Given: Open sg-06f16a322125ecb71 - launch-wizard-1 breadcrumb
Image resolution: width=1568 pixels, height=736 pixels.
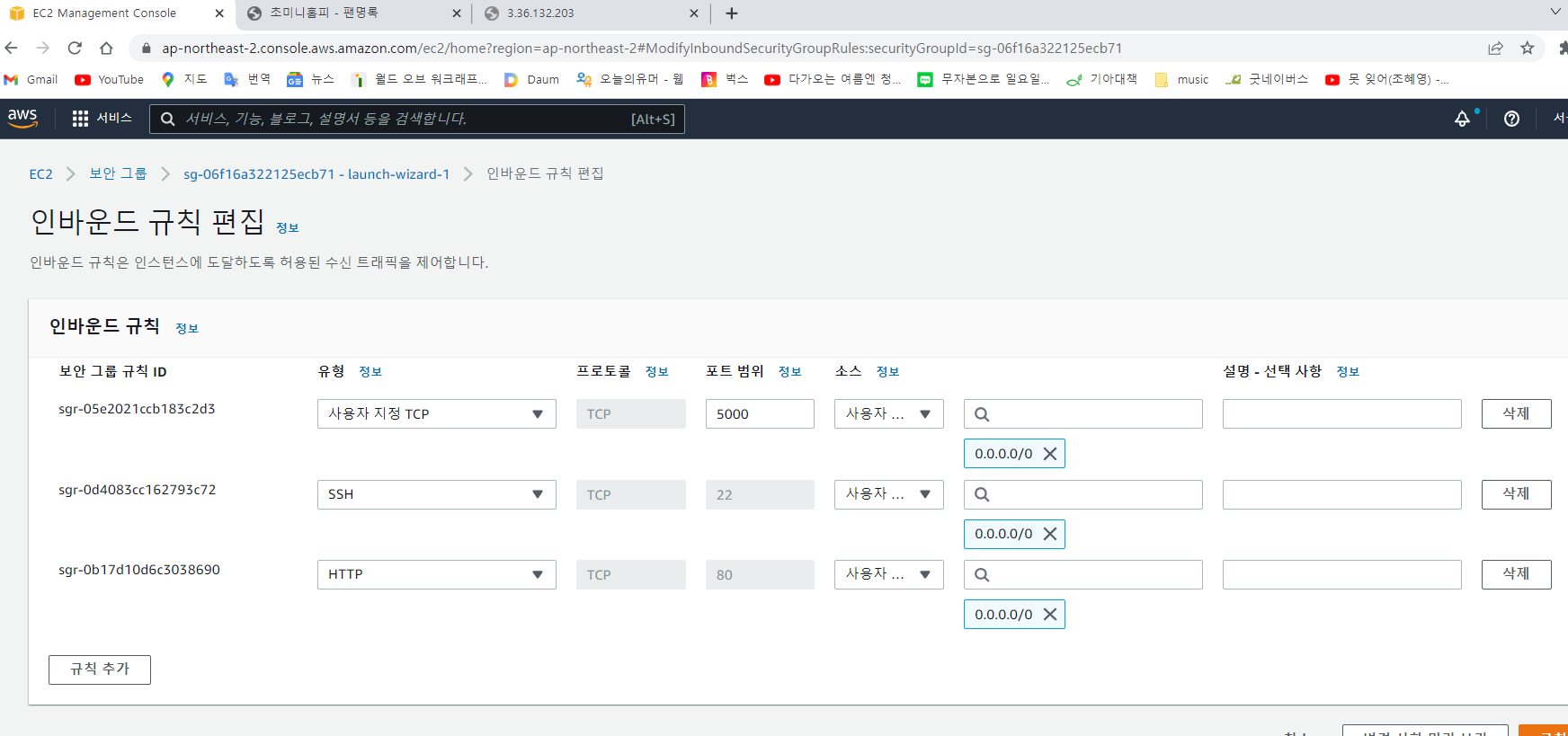Looking at the screenshot, I should (x=316, y=173).
